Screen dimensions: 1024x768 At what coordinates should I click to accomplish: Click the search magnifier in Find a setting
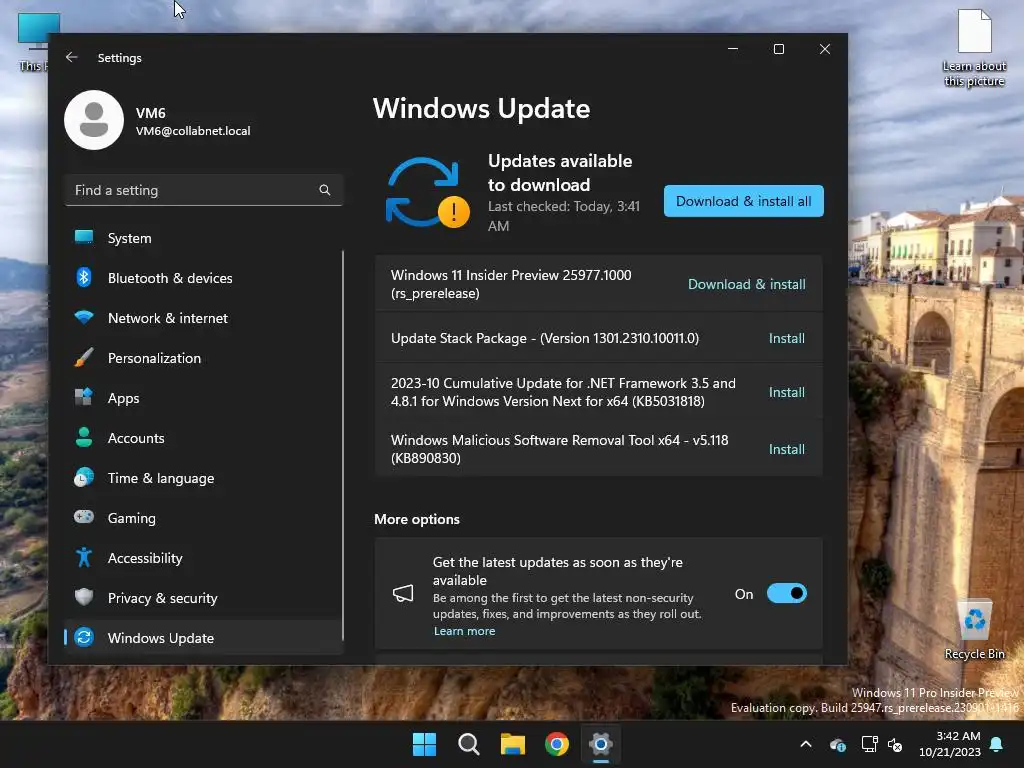point(325,190)
